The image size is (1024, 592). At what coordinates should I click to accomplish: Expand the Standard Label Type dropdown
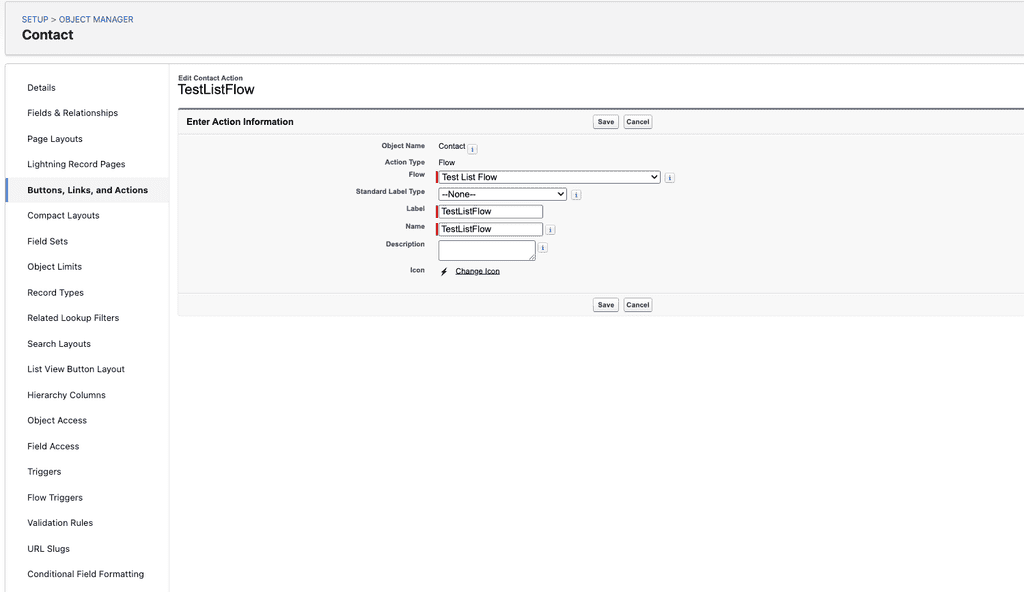502,194
